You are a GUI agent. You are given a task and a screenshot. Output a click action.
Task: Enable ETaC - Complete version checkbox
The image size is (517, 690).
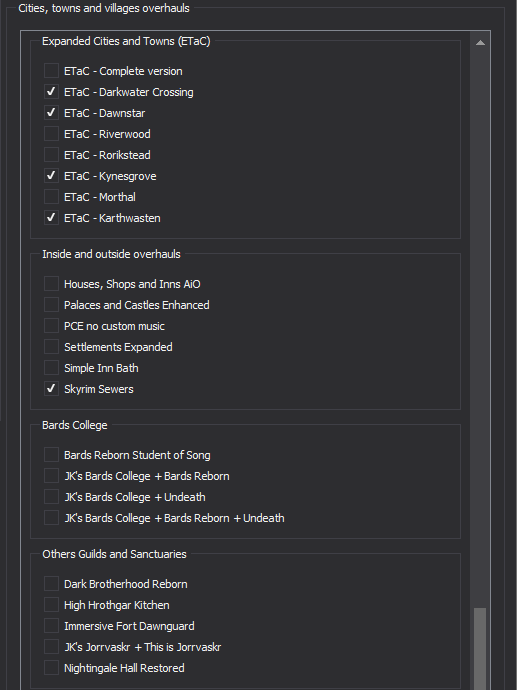click(x=51, y=70)
